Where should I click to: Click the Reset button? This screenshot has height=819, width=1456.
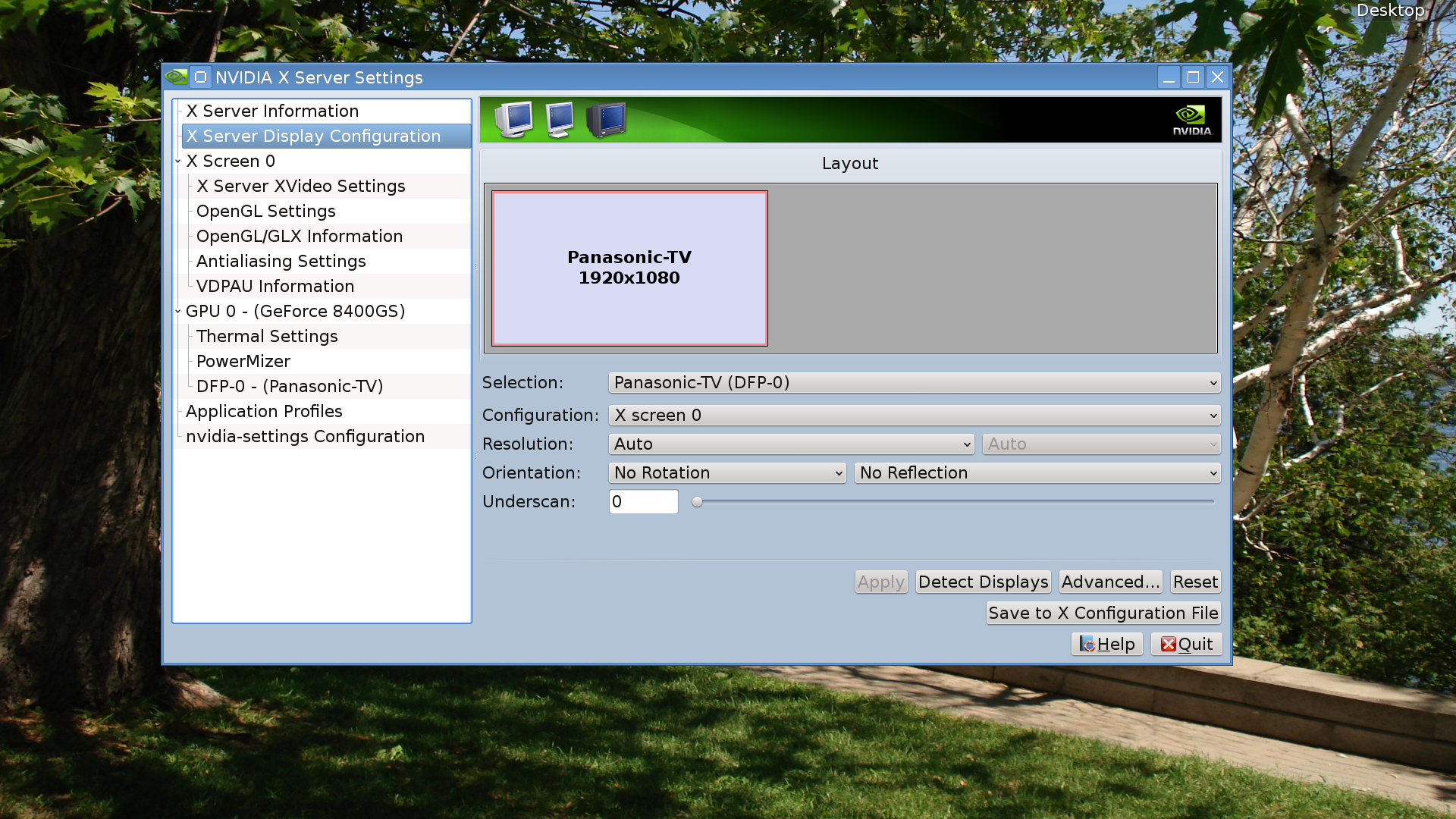tap(1195, 582)
